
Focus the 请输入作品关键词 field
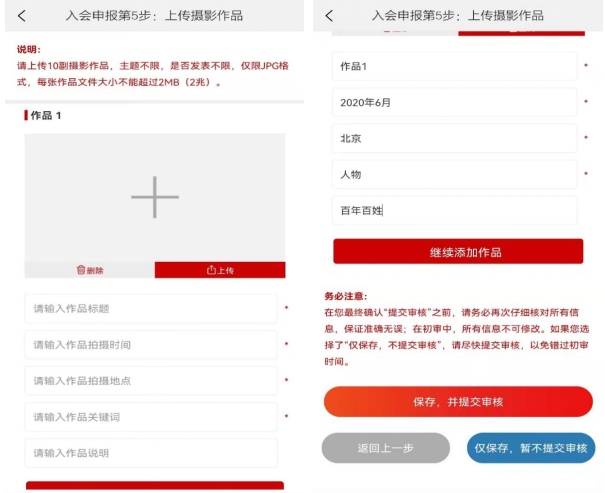pos(151,417)
